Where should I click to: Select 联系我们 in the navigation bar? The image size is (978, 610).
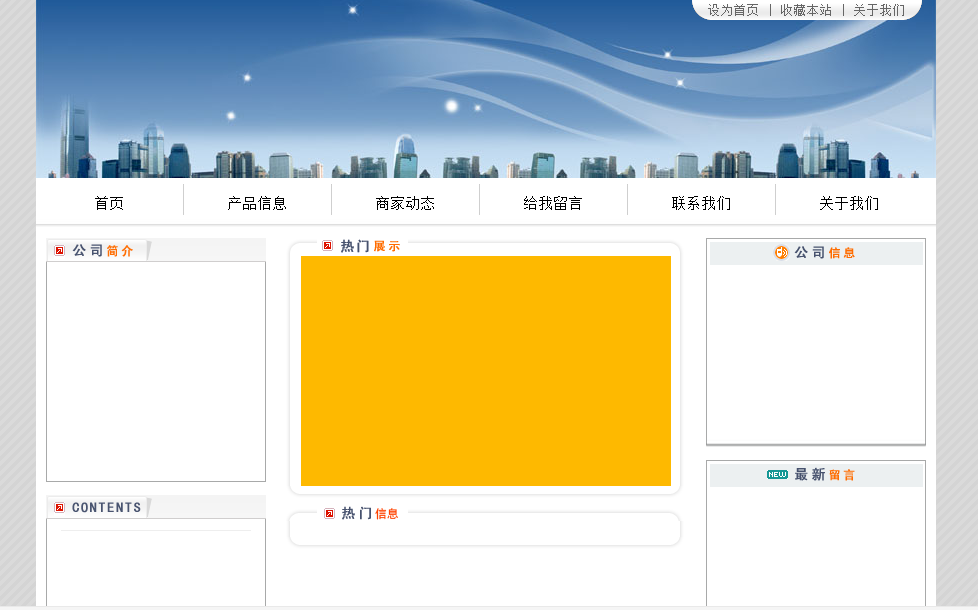click(701, 203)
